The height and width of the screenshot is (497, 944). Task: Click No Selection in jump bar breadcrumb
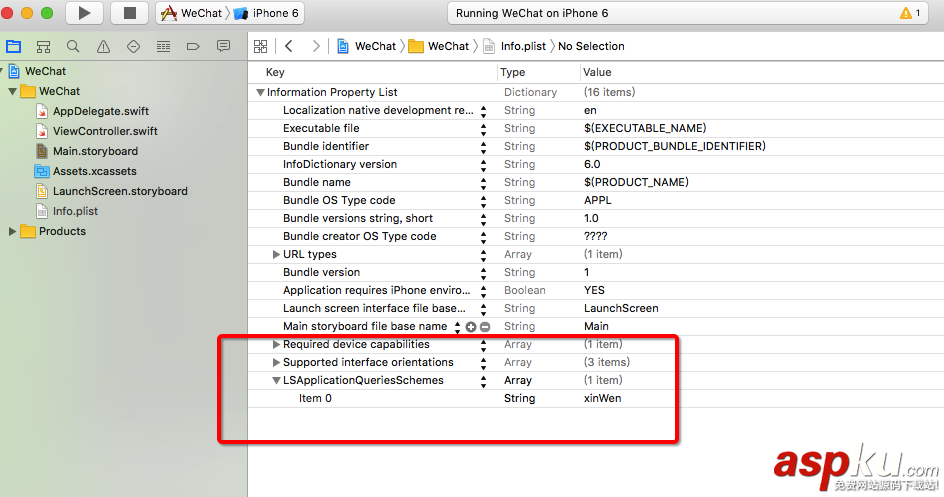pyautogui.click(x=591, y=46)
